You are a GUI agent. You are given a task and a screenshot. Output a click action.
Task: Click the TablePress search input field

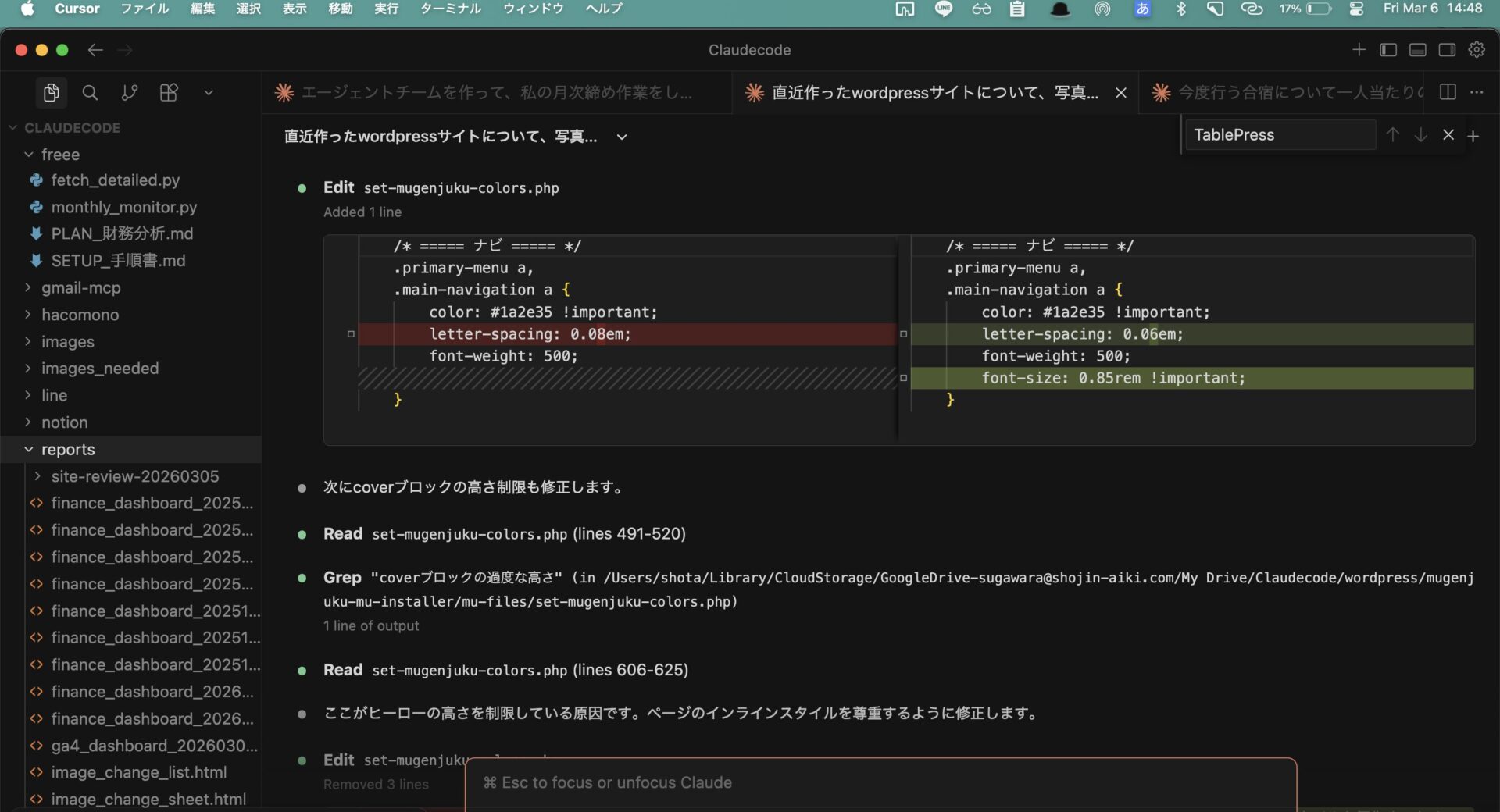(x=1280, y=135)
